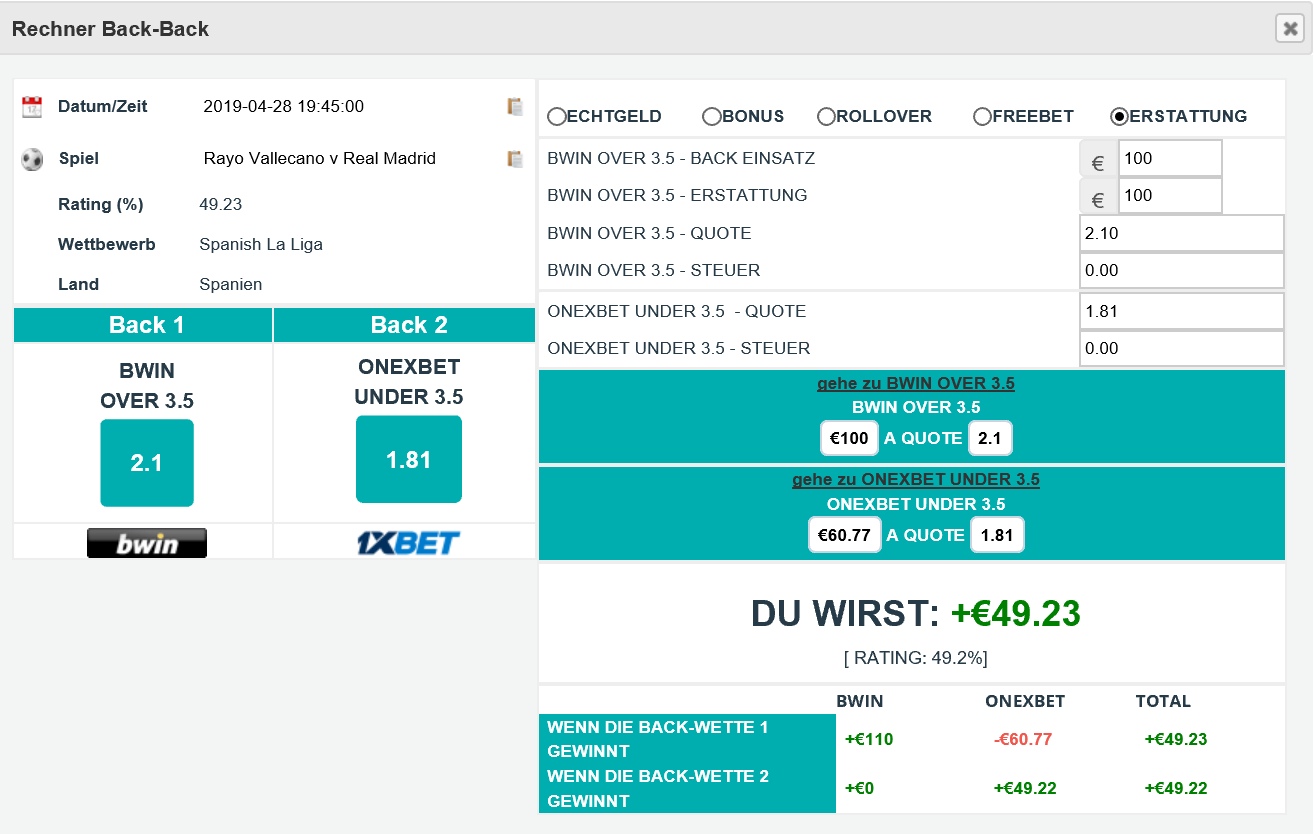Click 'WENN DIE BACK-WETTE 1 GEWINNT' row label

click(687, 739)
